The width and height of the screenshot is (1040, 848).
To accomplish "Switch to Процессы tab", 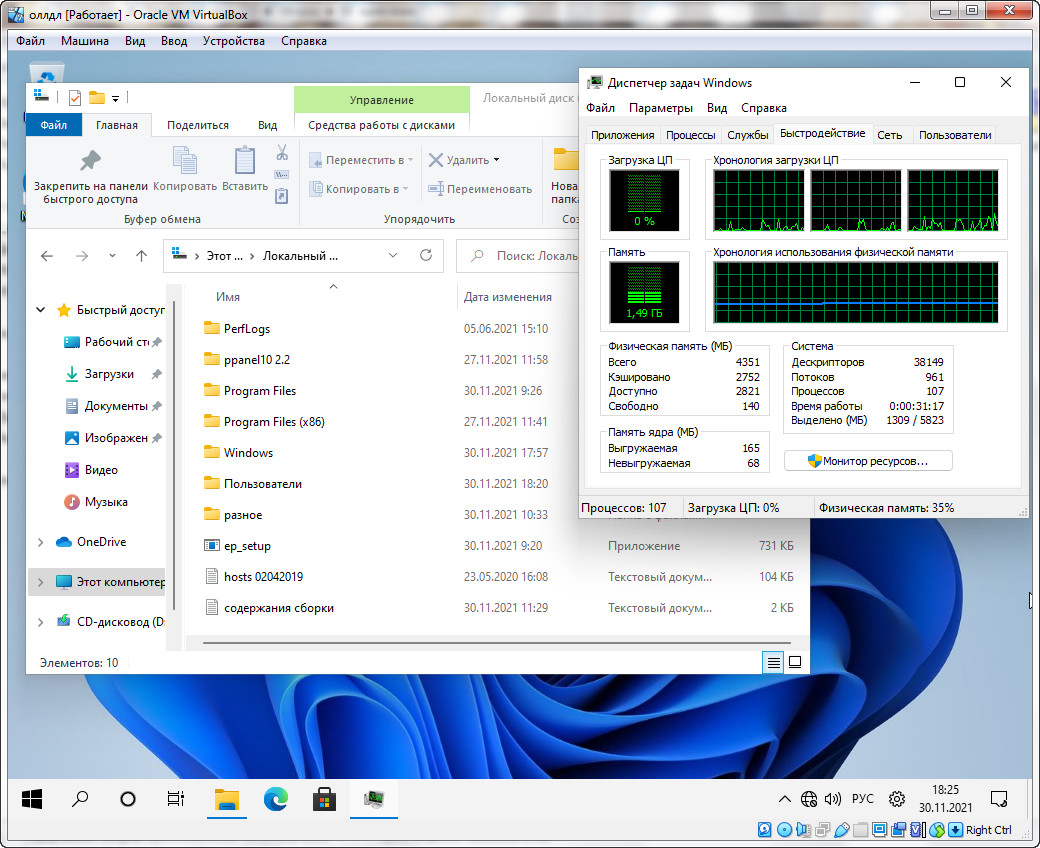I will (x=690, y=135).
